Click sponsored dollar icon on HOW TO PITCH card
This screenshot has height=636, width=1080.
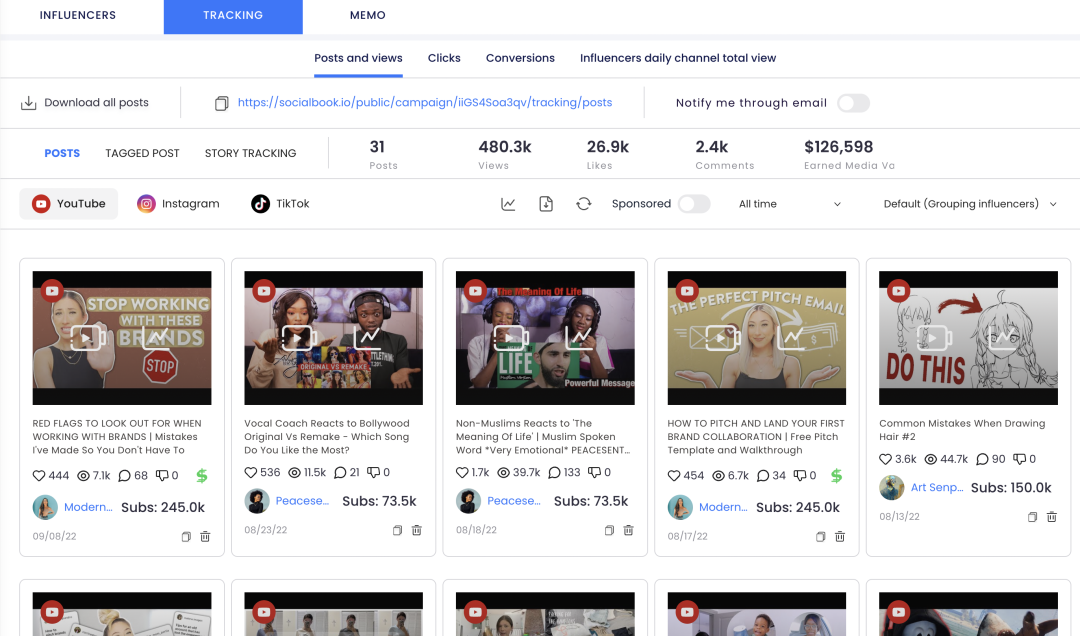pos(836,475)
